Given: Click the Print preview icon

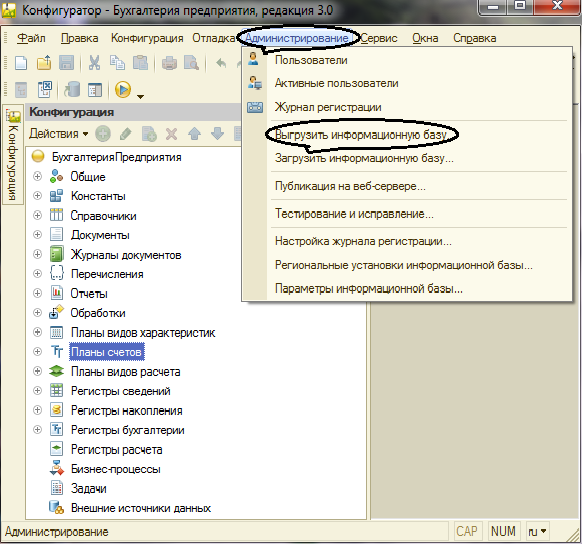Looking at the screenshot, I should click(x=192, y=63).
